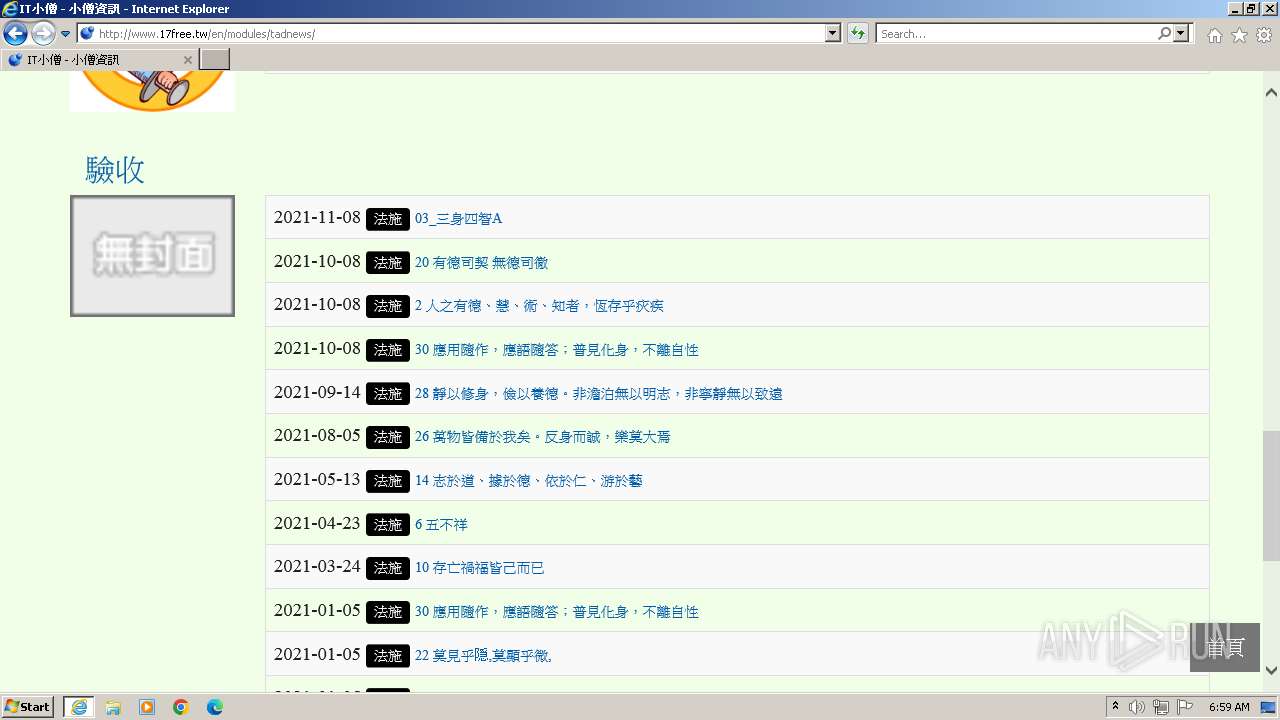Open File Explorer from the taskbar

[x=113, y=707]
